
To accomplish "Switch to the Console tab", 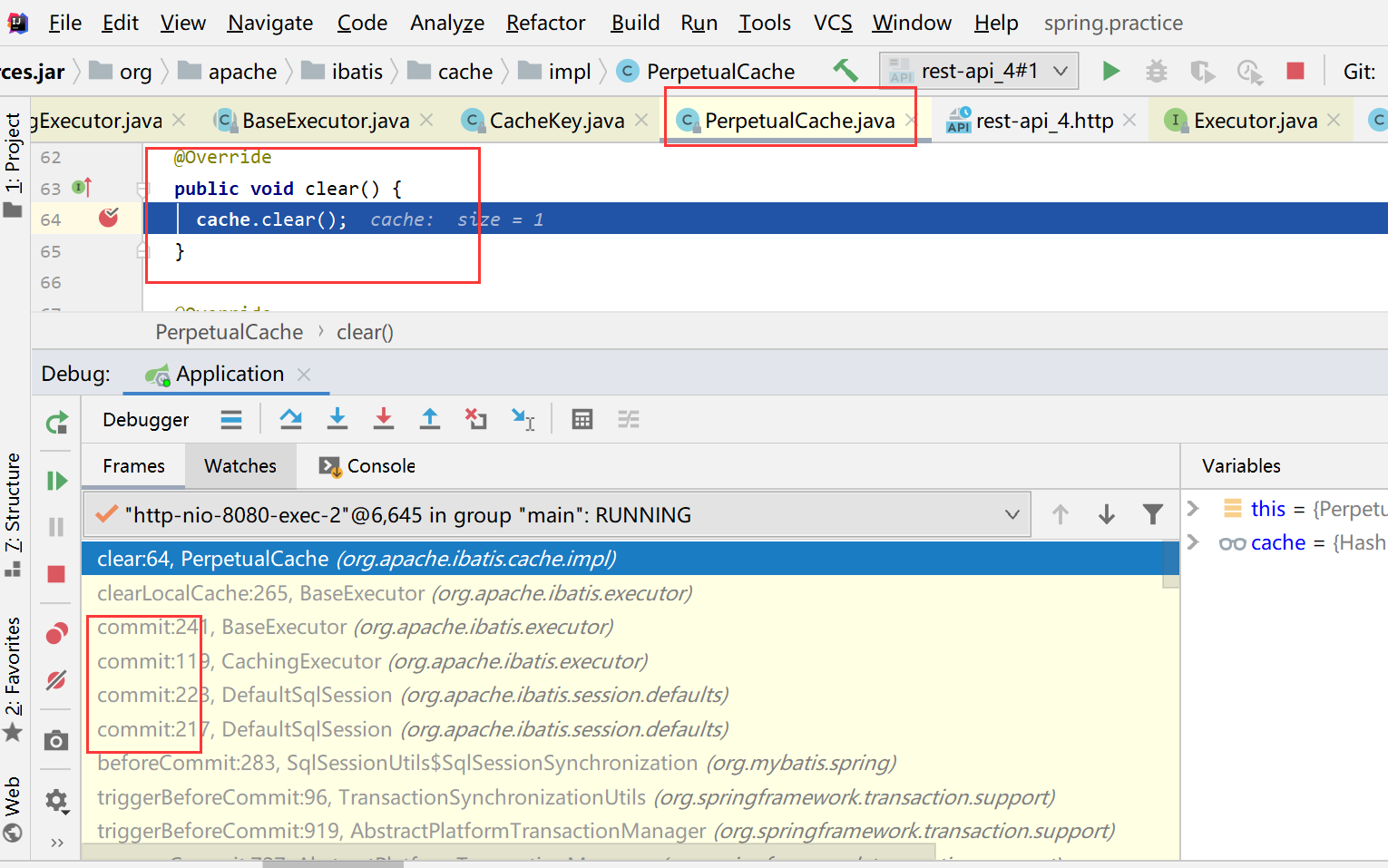I will 367,466.
